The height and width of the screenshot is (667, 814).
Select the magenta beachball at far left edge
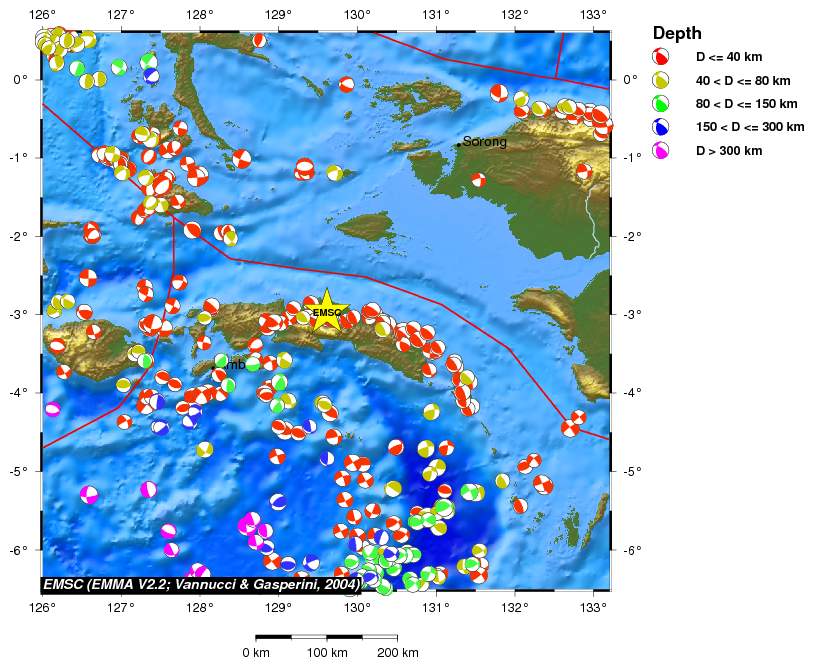coord(52,408)
